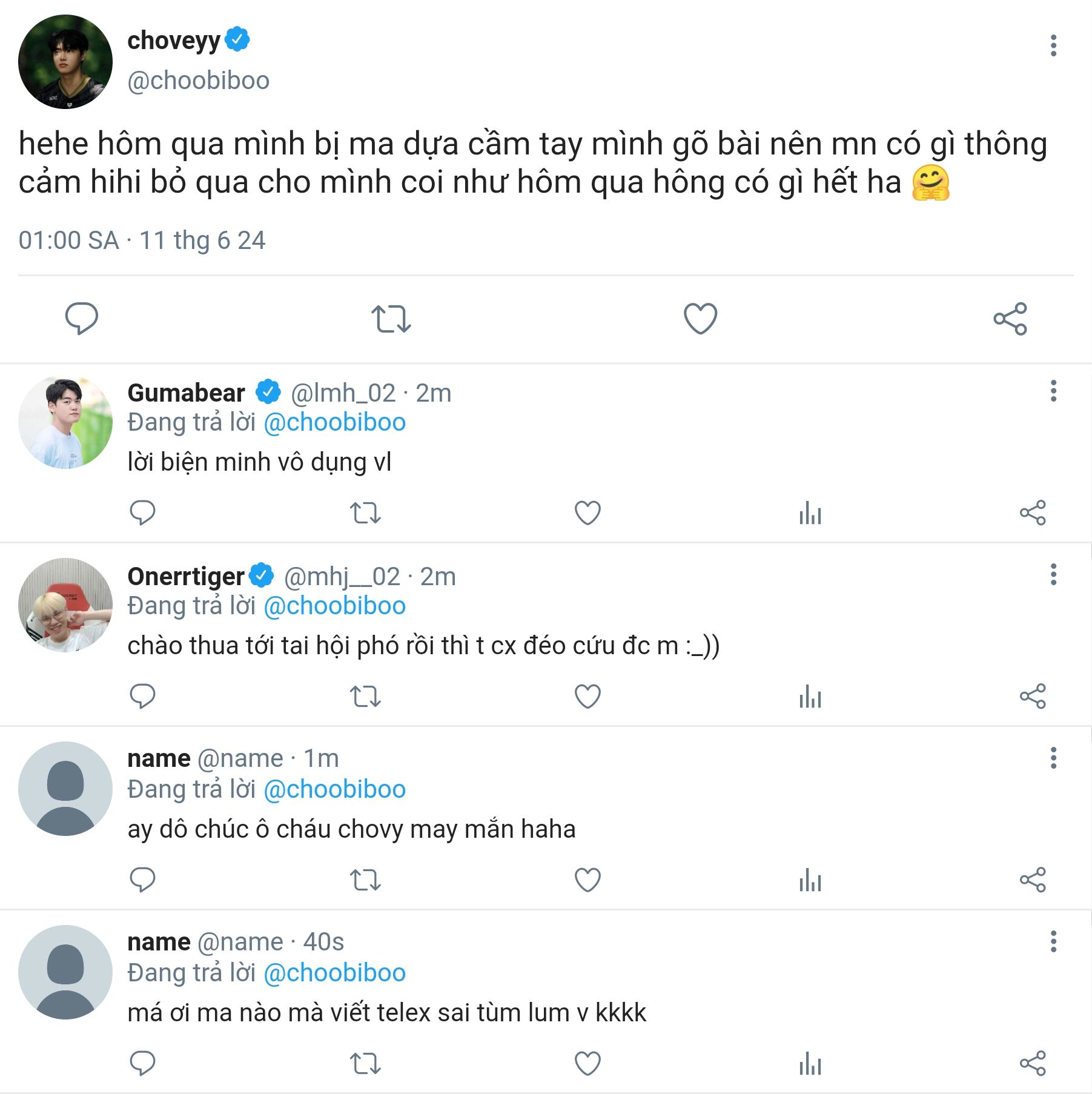Open more options on Onerrtiger's reply

(1053, 574)
